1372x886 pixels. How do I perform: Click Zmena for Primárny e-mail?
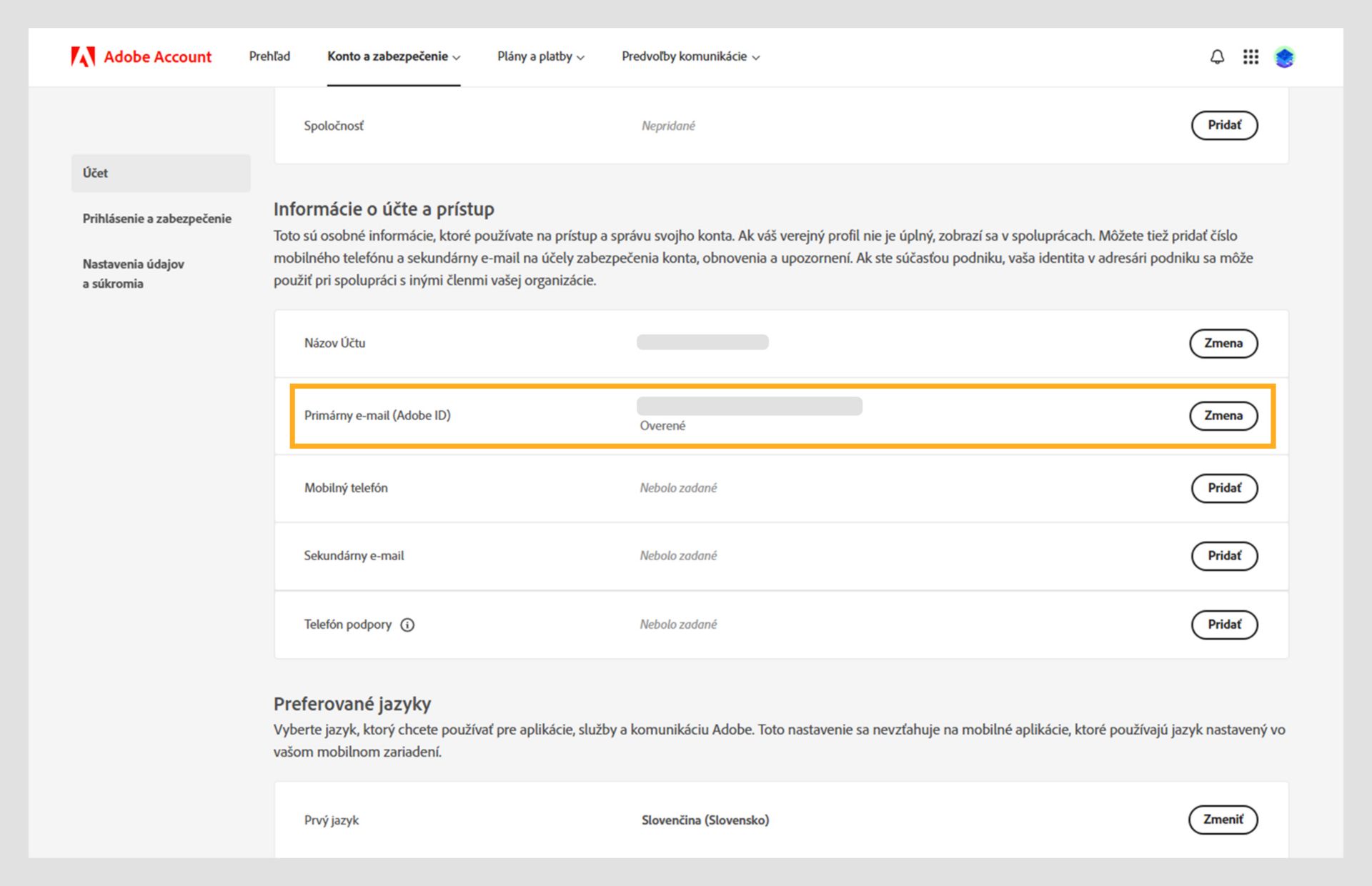1223,415
